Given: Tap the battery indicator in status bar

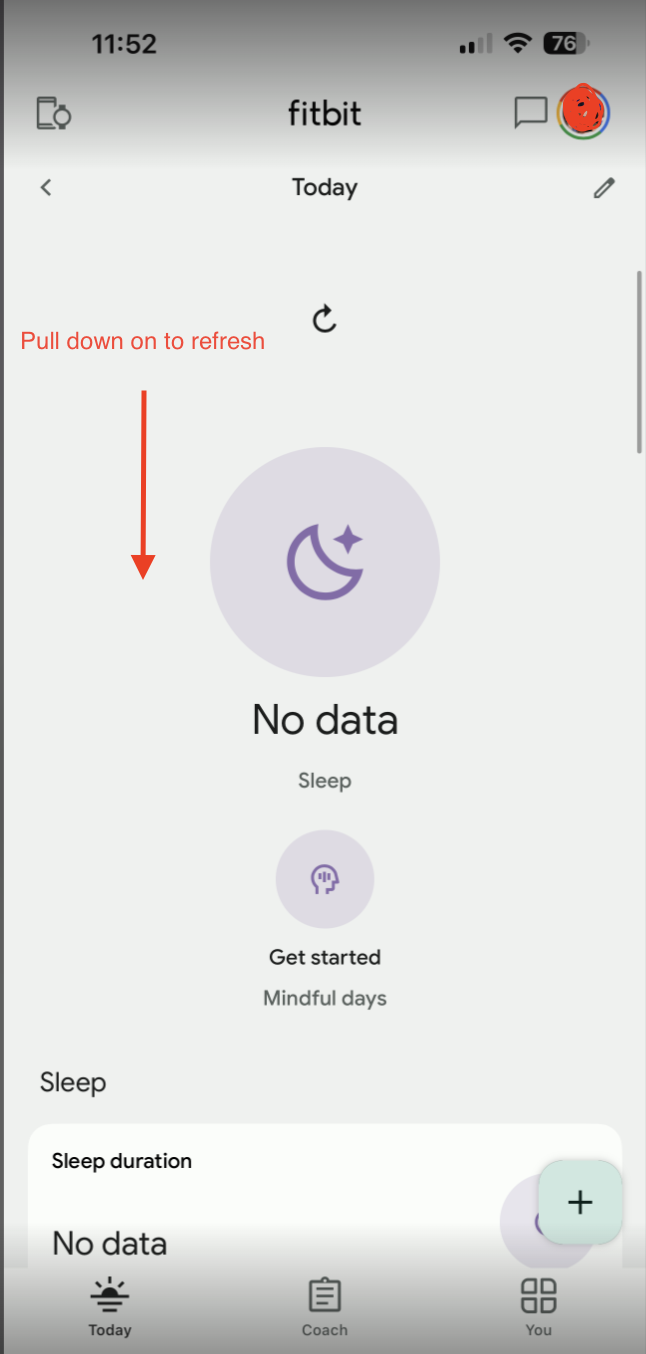Looking at the screenshot, I should point(567,43).
